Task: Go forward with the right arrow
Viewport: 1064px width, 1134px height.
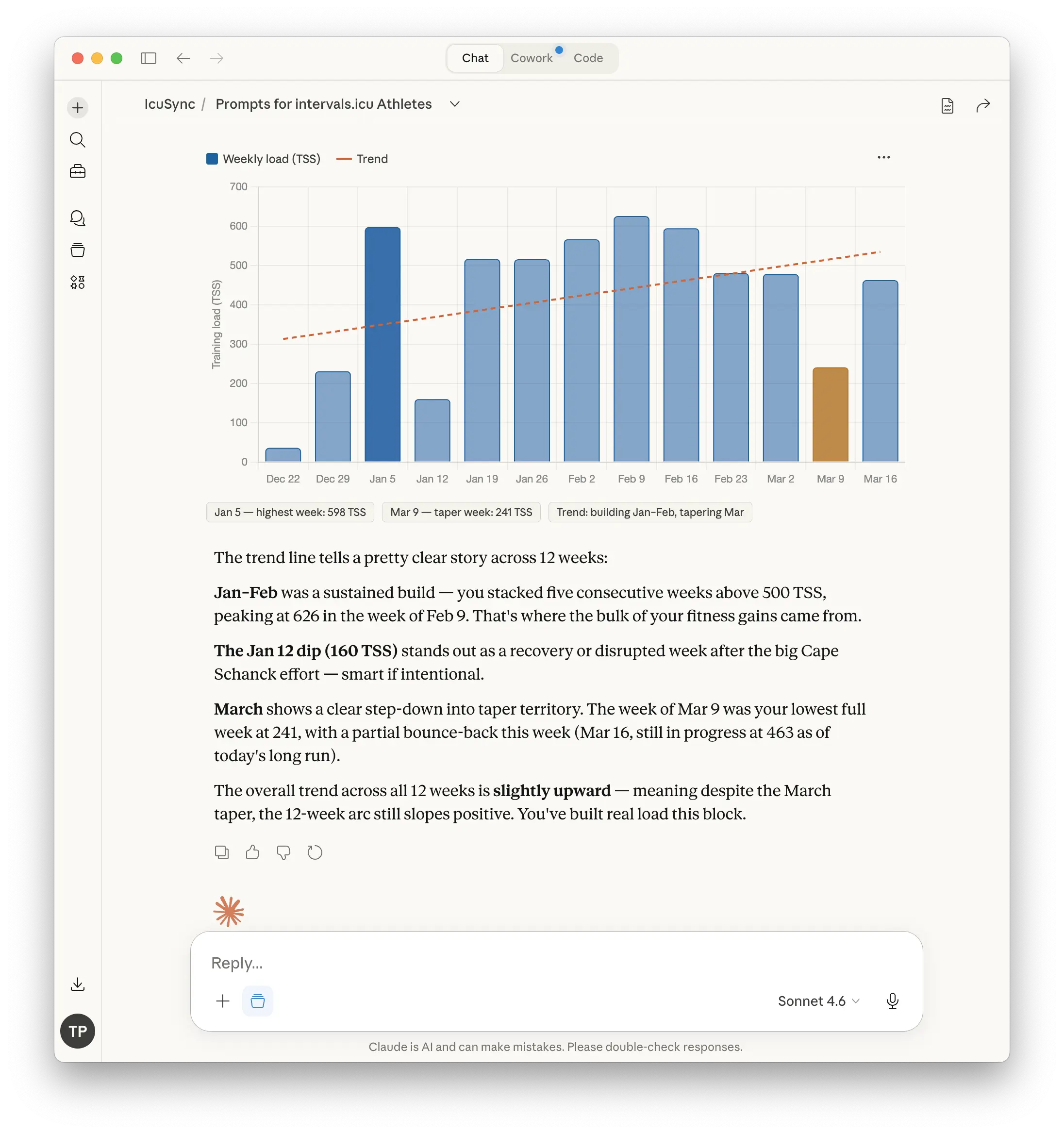Action: [x=216, y=58]
